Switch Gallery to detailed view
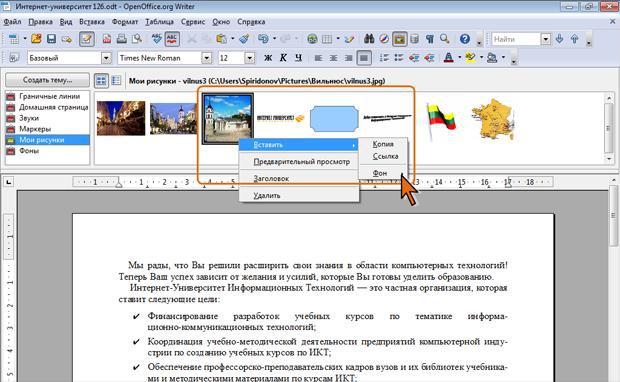 click(116, 81)
